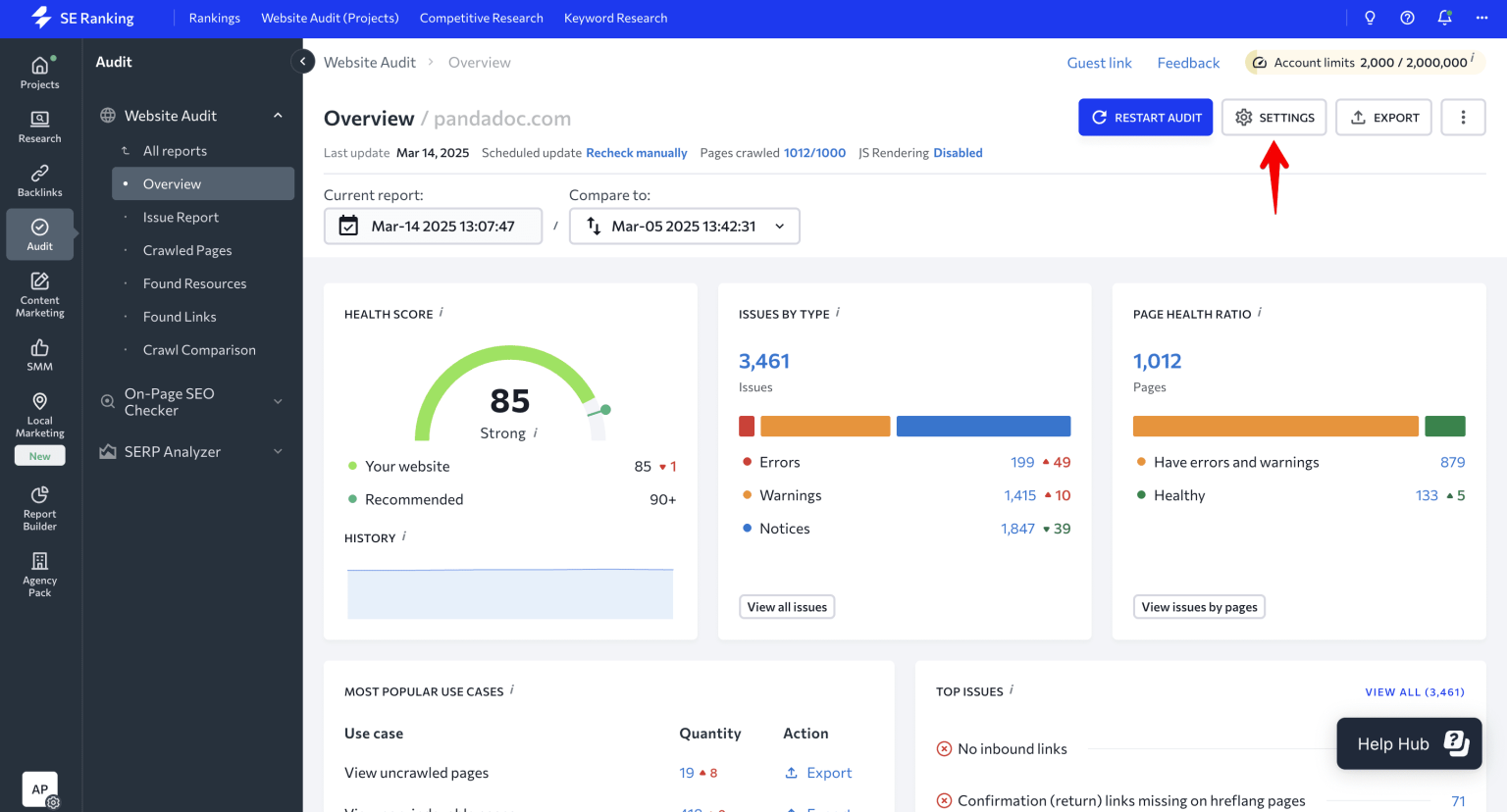
Task: Open Report Builder in sidebar
Action: [x=39, y=507]
